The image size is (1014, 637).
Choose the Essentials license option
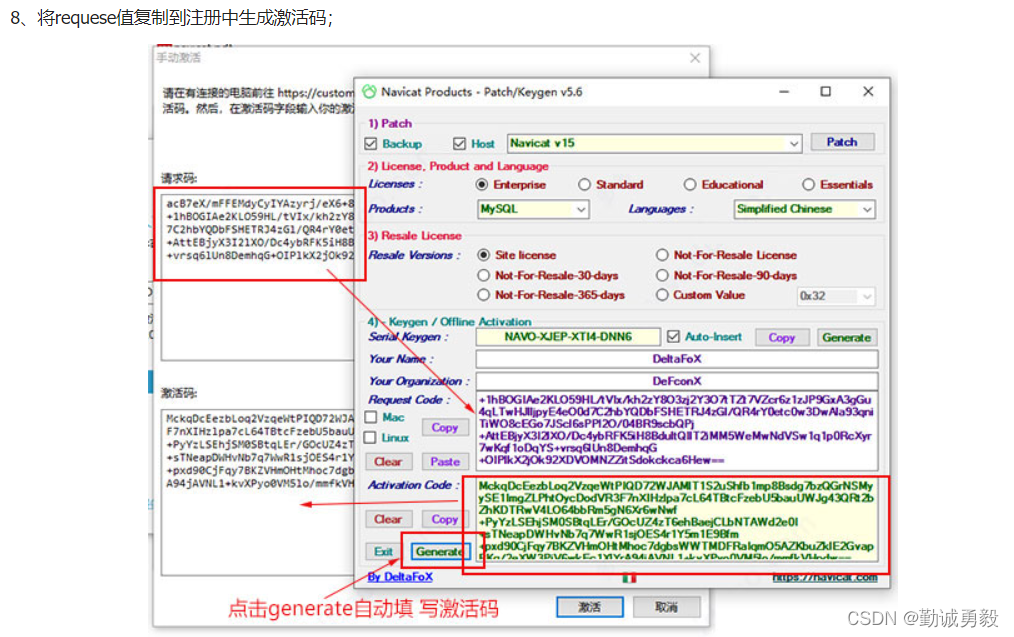808,185
